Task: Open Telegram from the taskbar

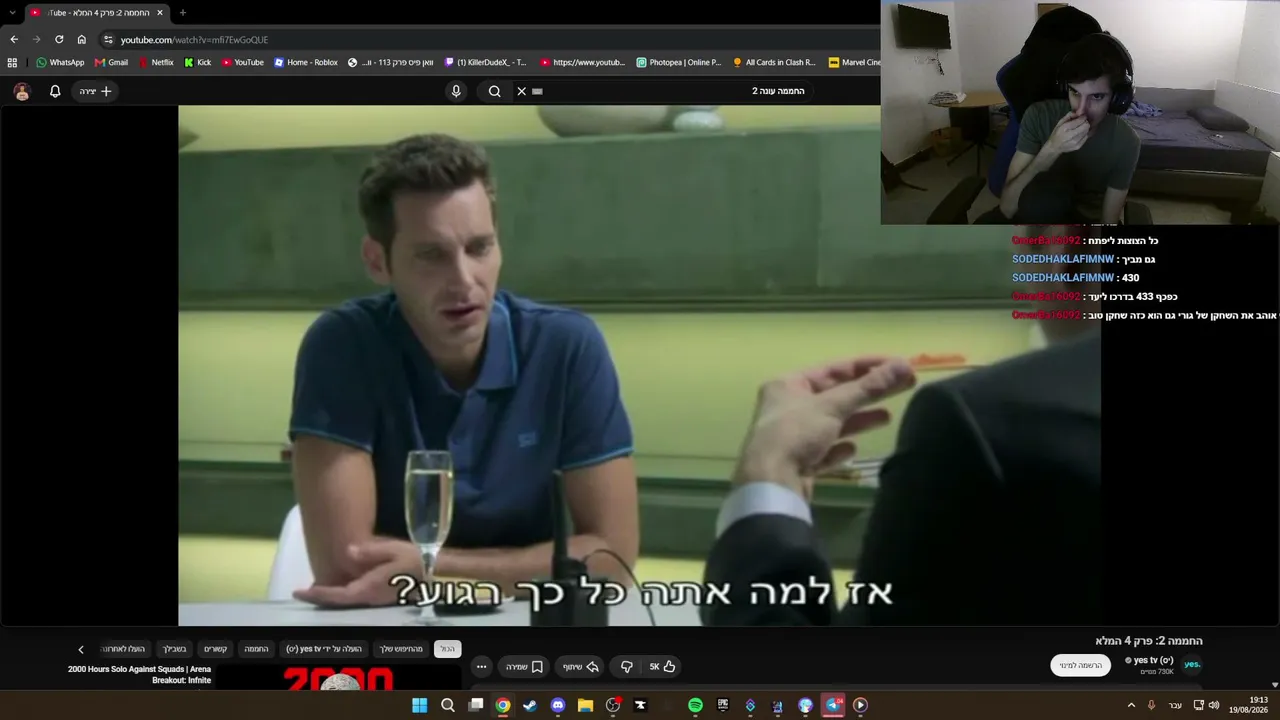Action: (833, 705)
